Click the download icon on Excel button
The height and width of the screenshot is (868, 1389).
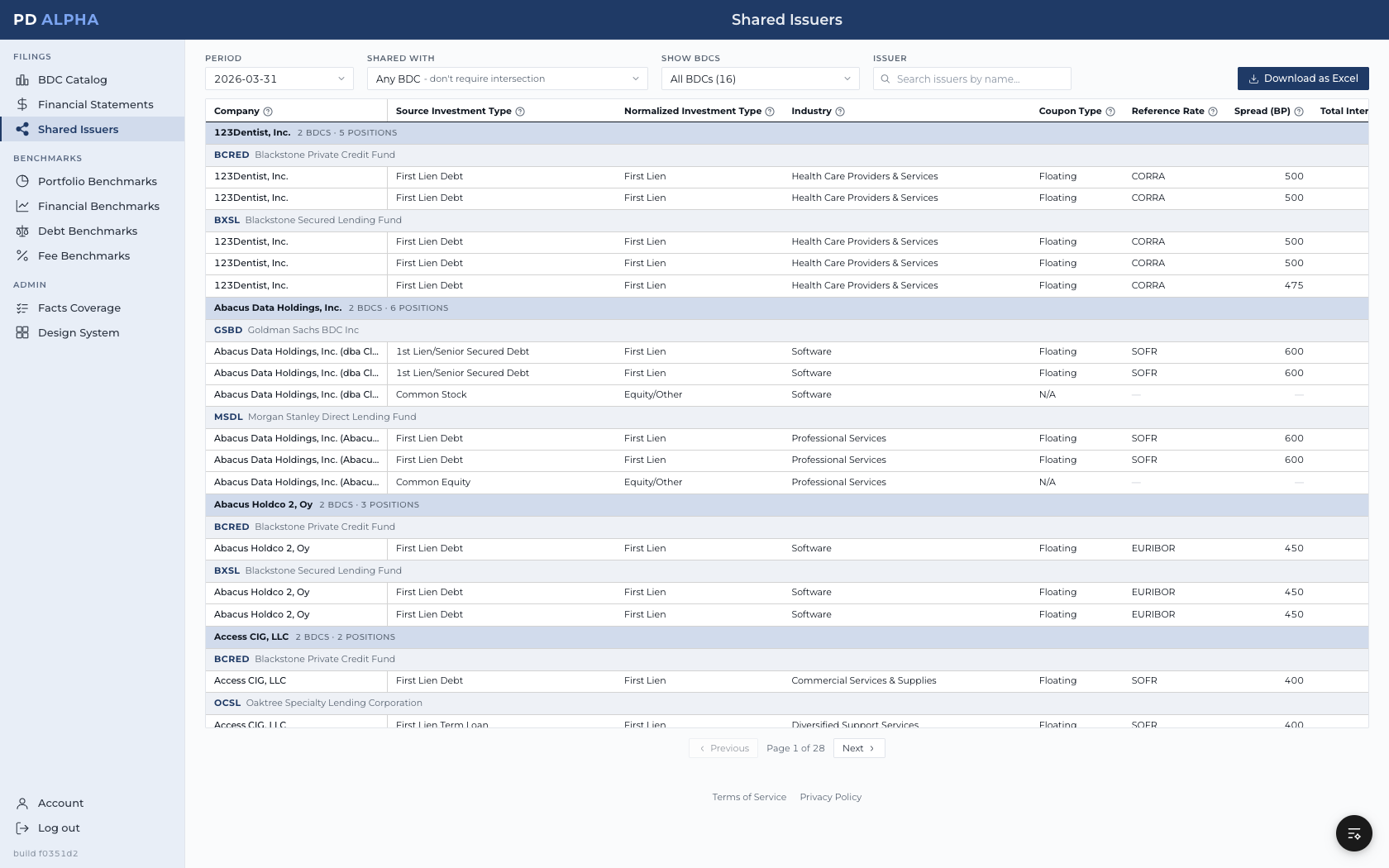coord(1253,79)
